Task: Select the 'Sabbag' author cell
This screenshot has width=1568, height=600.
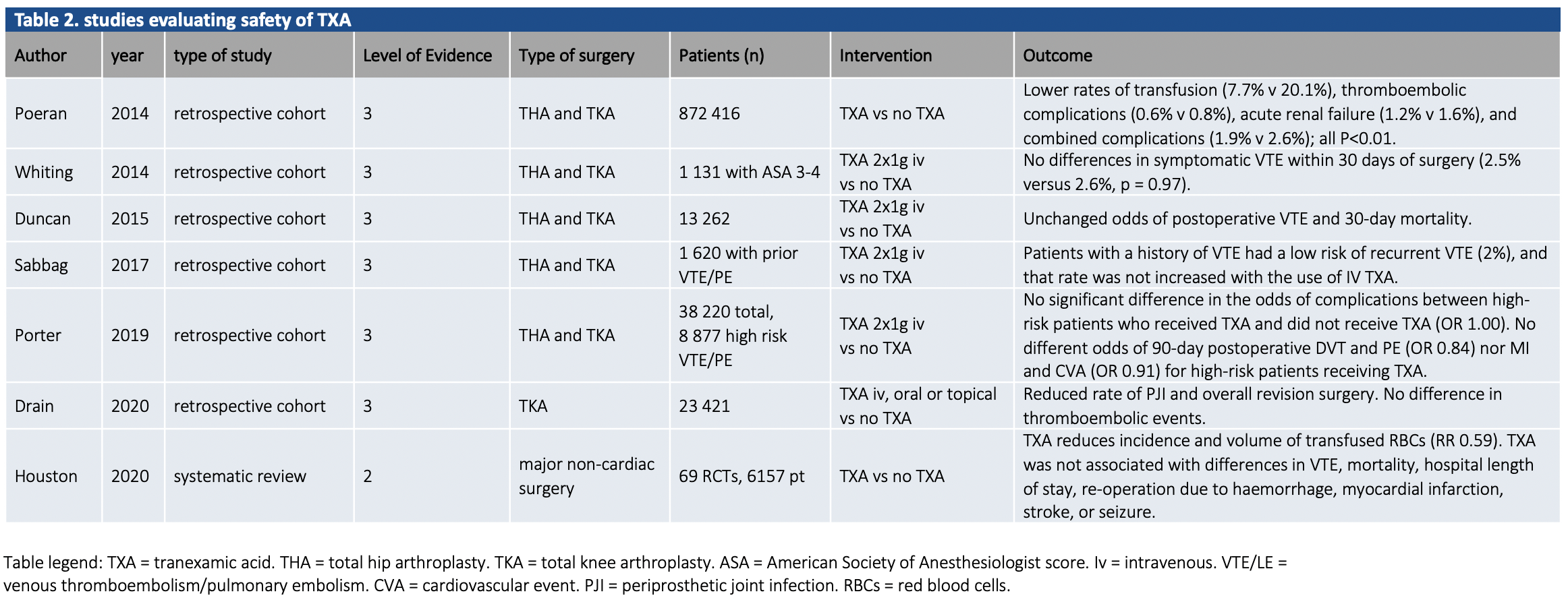Action: [x=41, y=265]
